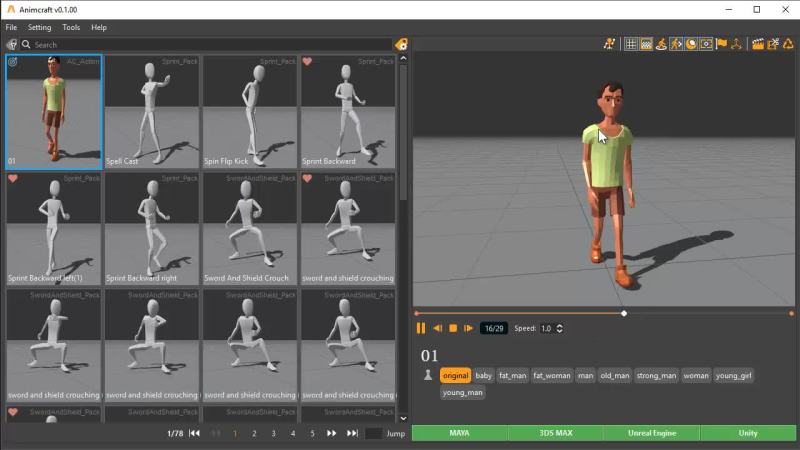Viewport: 800px width, 450px height.
Task: Export to MAYA
Action: [459, 433]
